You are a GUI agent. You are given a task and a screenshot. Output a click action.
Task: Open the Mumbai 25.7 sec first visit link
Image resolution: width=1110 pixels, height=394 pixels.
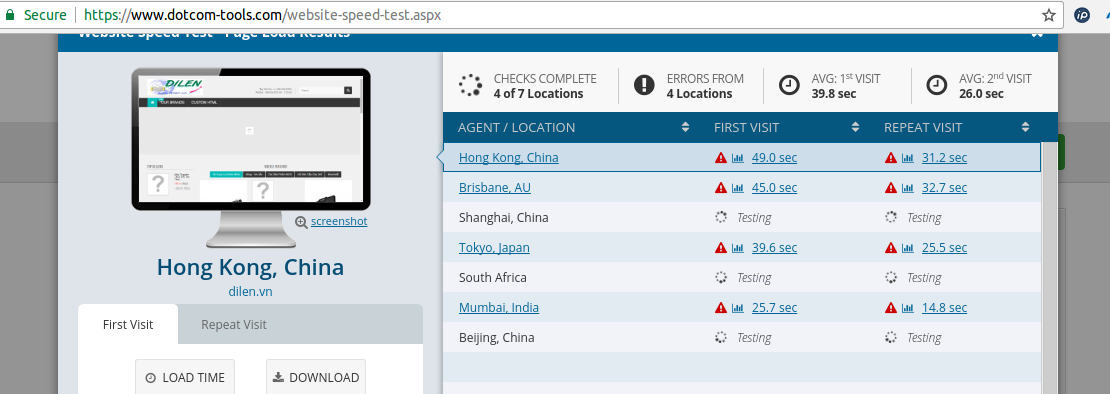pos(774,308)
